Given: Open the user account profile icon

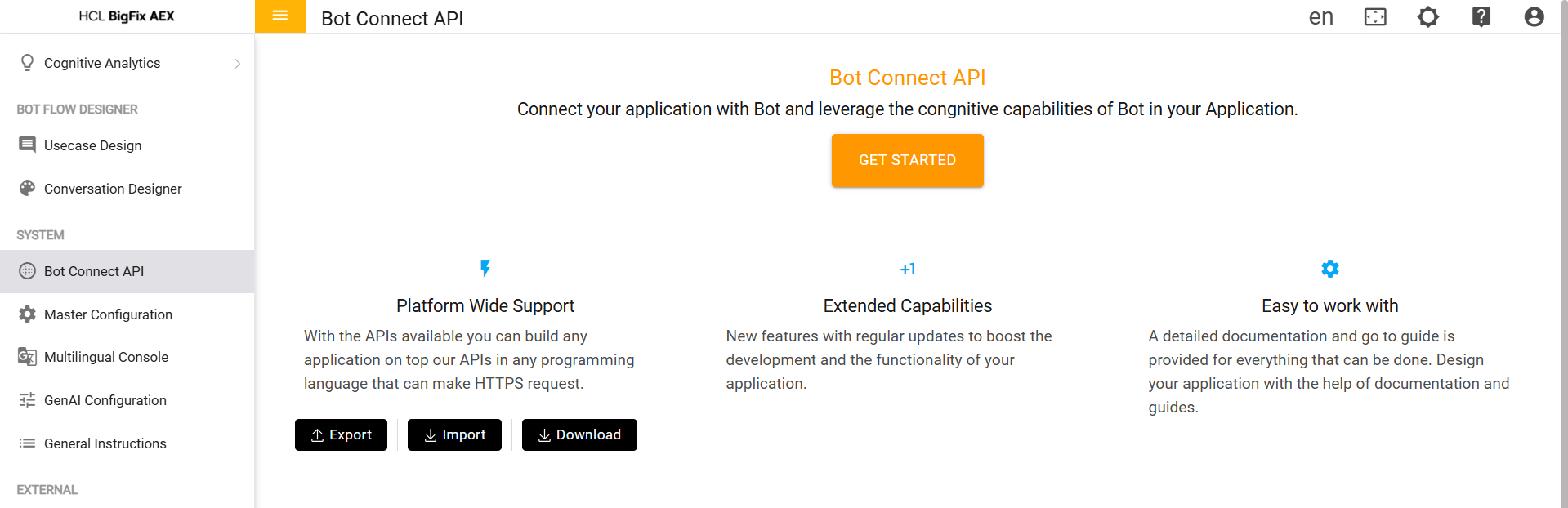Looking at the screenshot, I should (1534, 17).
